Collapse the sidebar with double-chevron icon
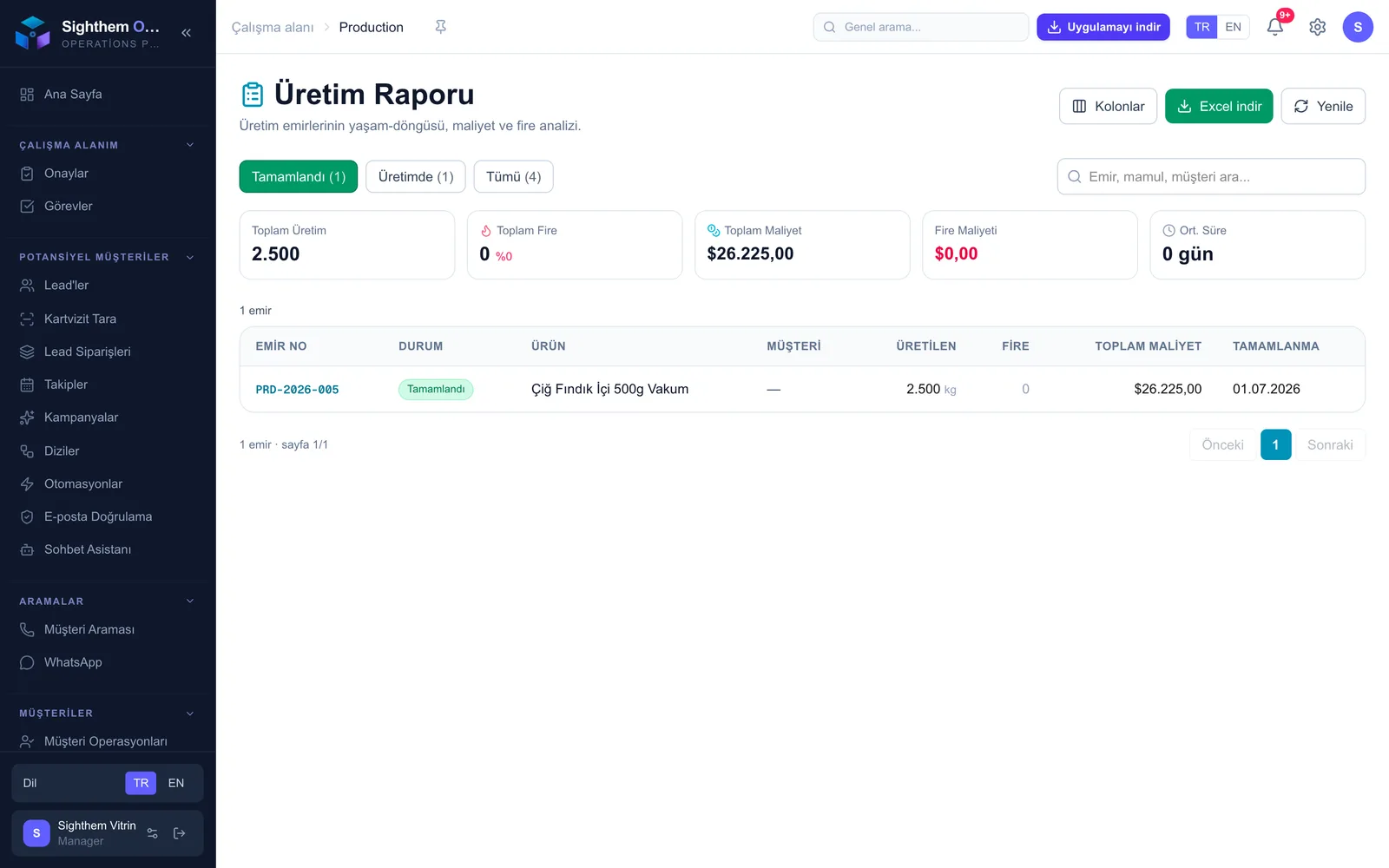 pyautogui.click(x=186, y=33)
